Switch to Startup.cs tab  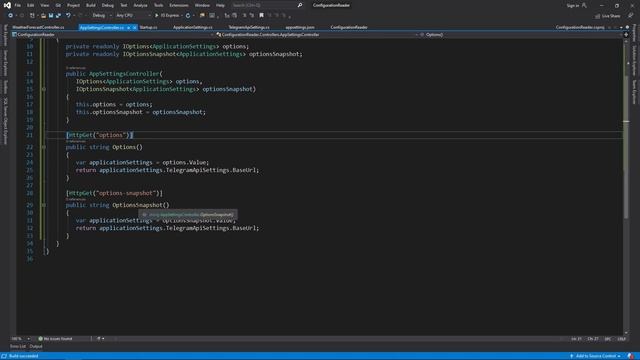click(x=149, y=27)
